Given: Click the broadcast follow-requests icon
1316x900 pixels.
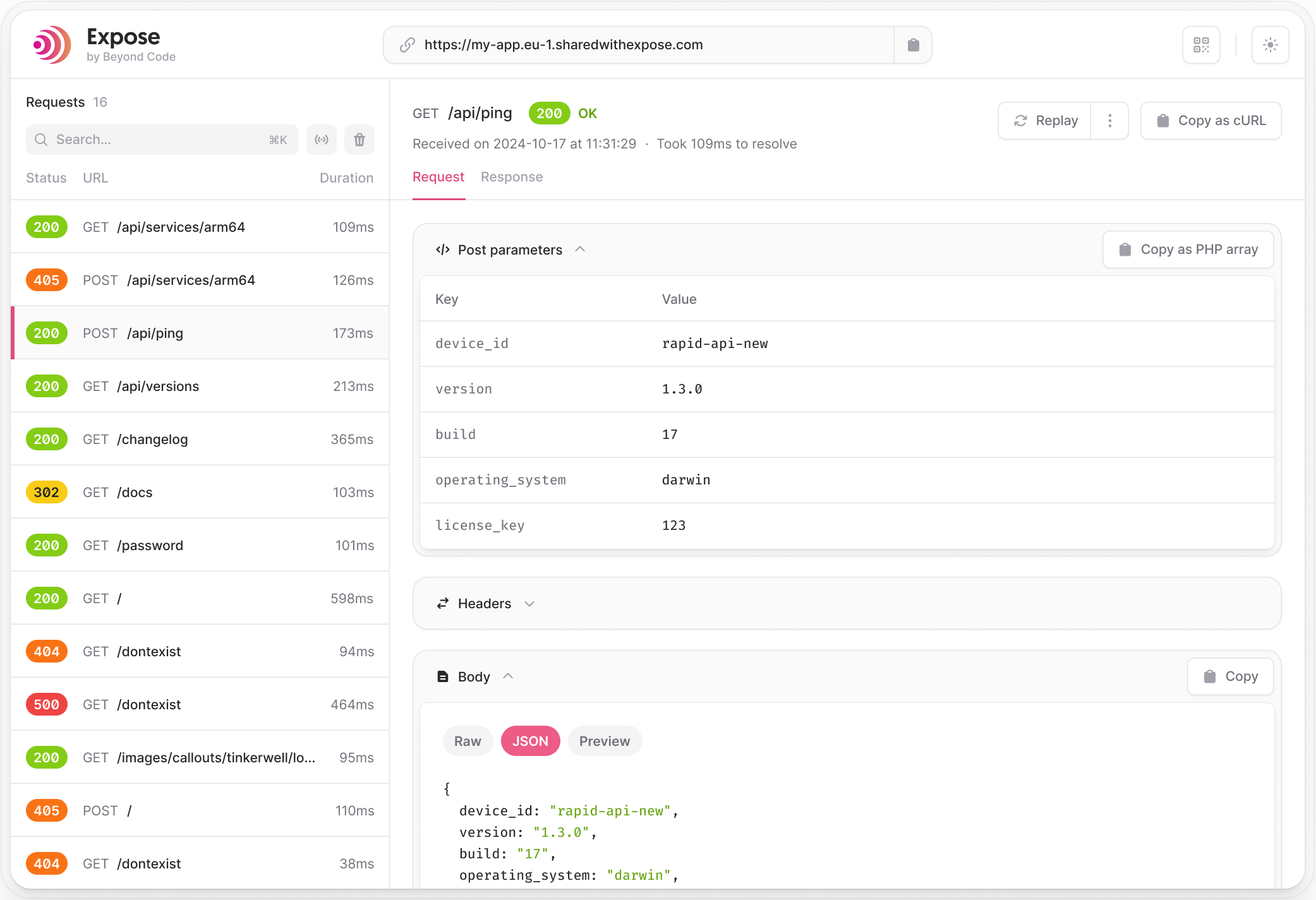Looking at the screenshot, I should [x=322, y=140].
